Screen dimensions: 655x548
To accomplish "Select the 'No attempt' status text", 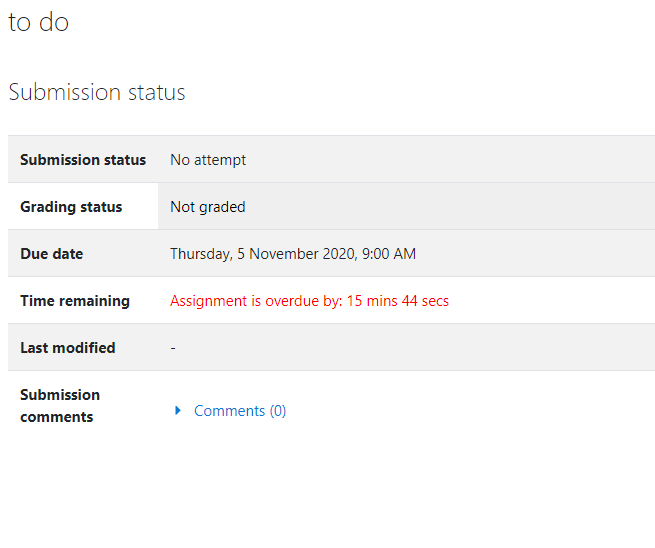I will click(208, 160).
